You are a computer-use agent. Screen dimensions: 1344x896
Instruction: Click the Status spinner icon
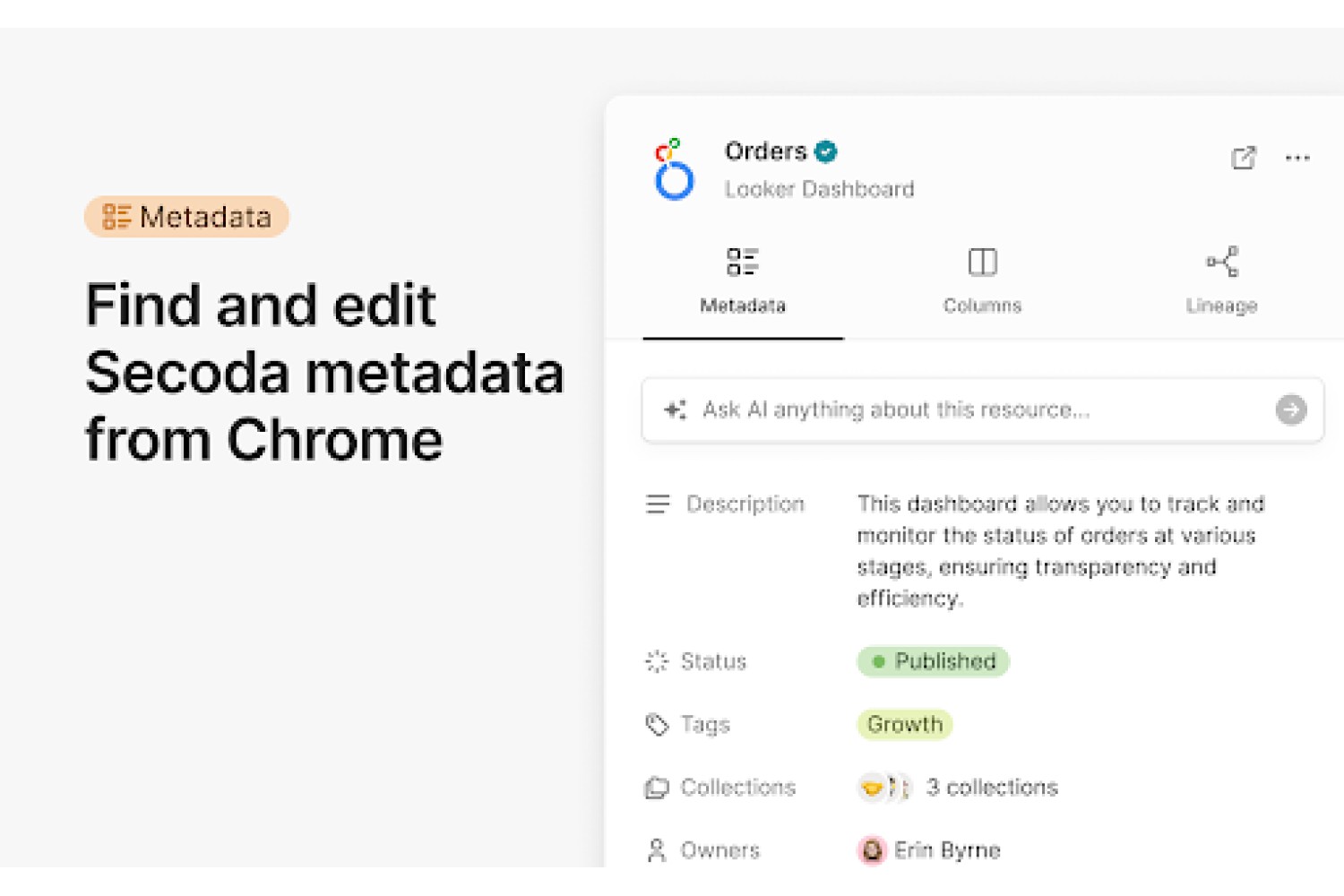click(x=657, y=661)
